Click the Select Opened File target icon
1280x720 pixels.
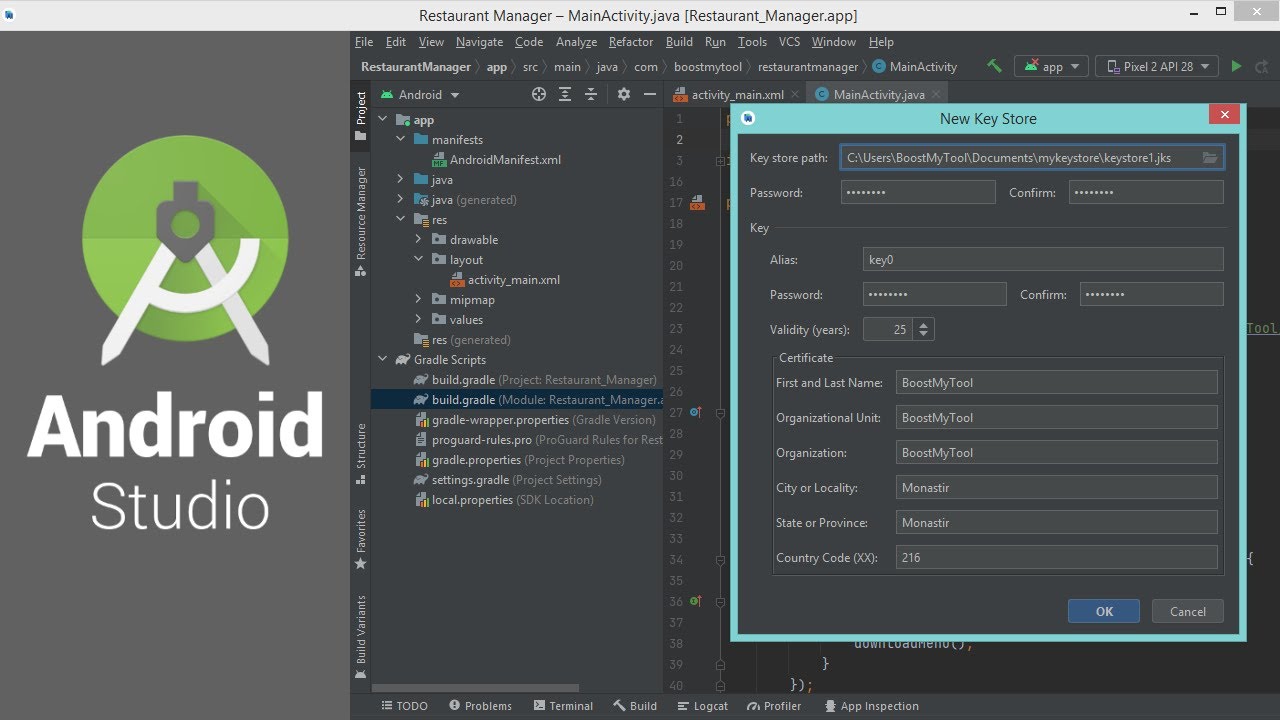(539, 94)
